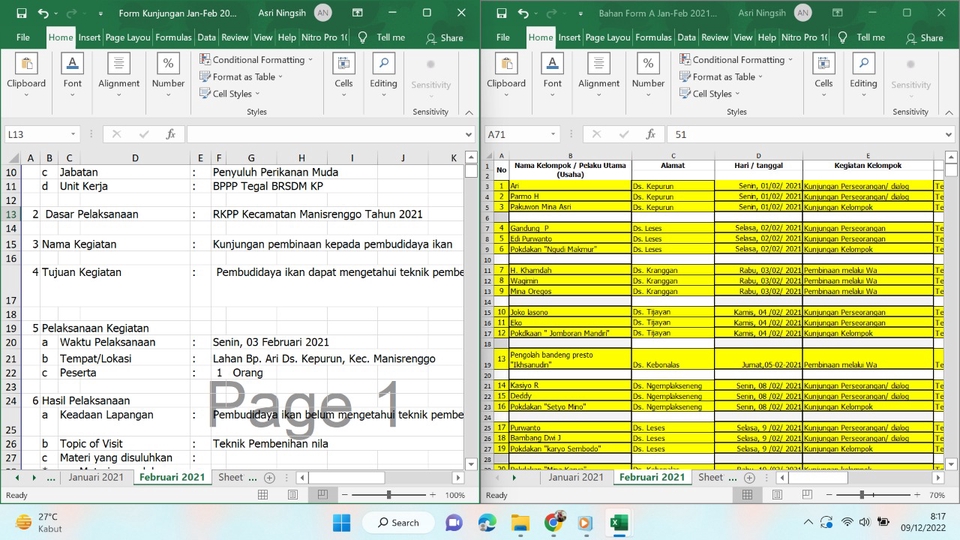The height and width of the screenshot is (540, 960).
Task: Expand formula bar in left window
Action: pos(468,134)
